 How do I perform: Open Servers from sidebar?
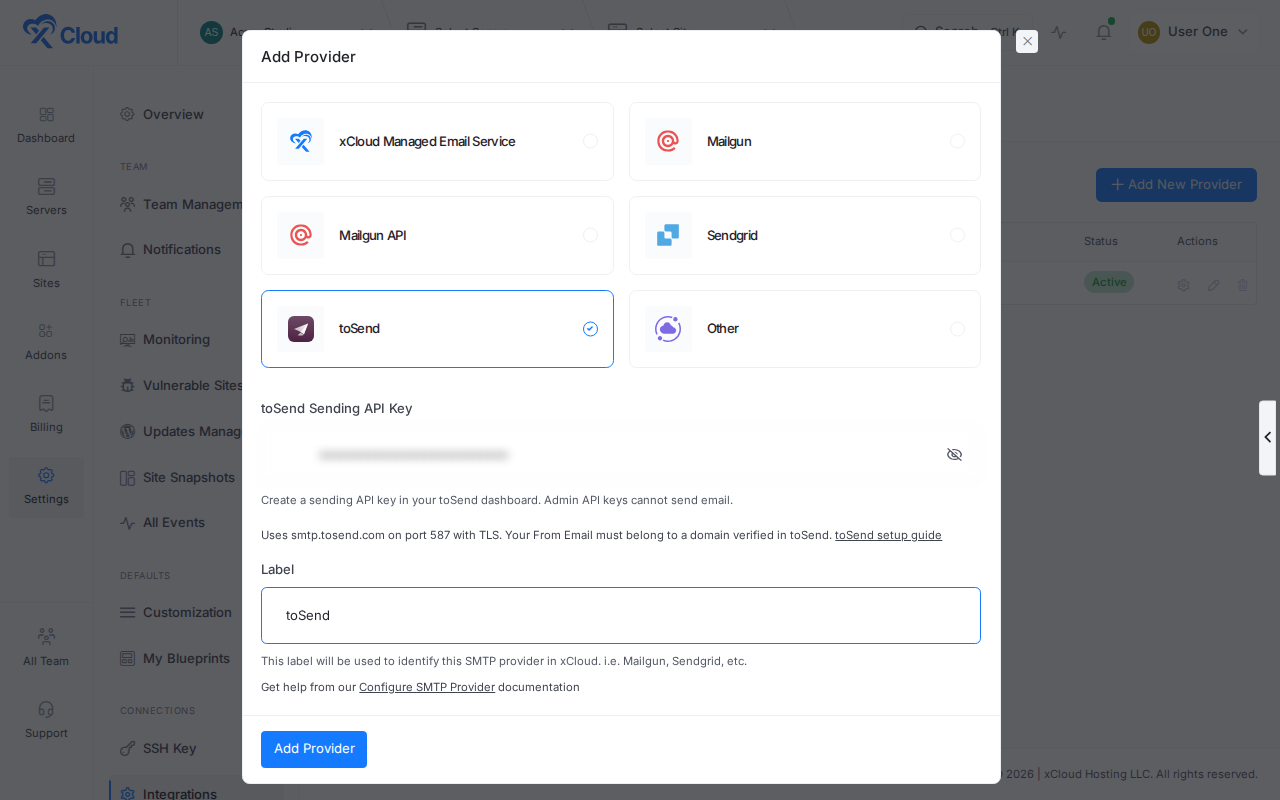(x=46, y=197)
